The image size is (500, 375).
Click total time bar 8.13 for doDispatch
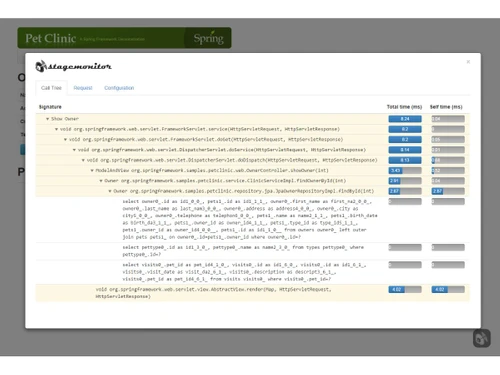pos(405,160)
